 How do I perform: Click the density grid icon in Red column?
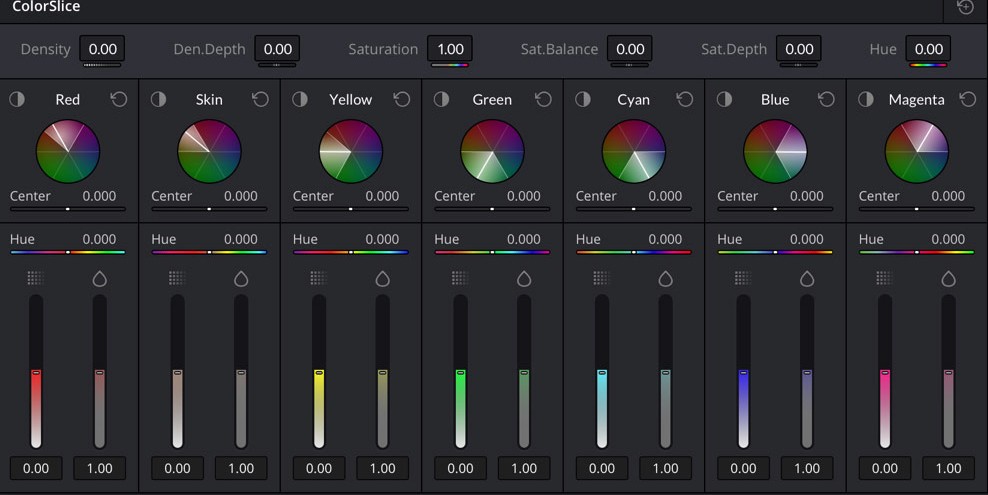pos(36,278)
